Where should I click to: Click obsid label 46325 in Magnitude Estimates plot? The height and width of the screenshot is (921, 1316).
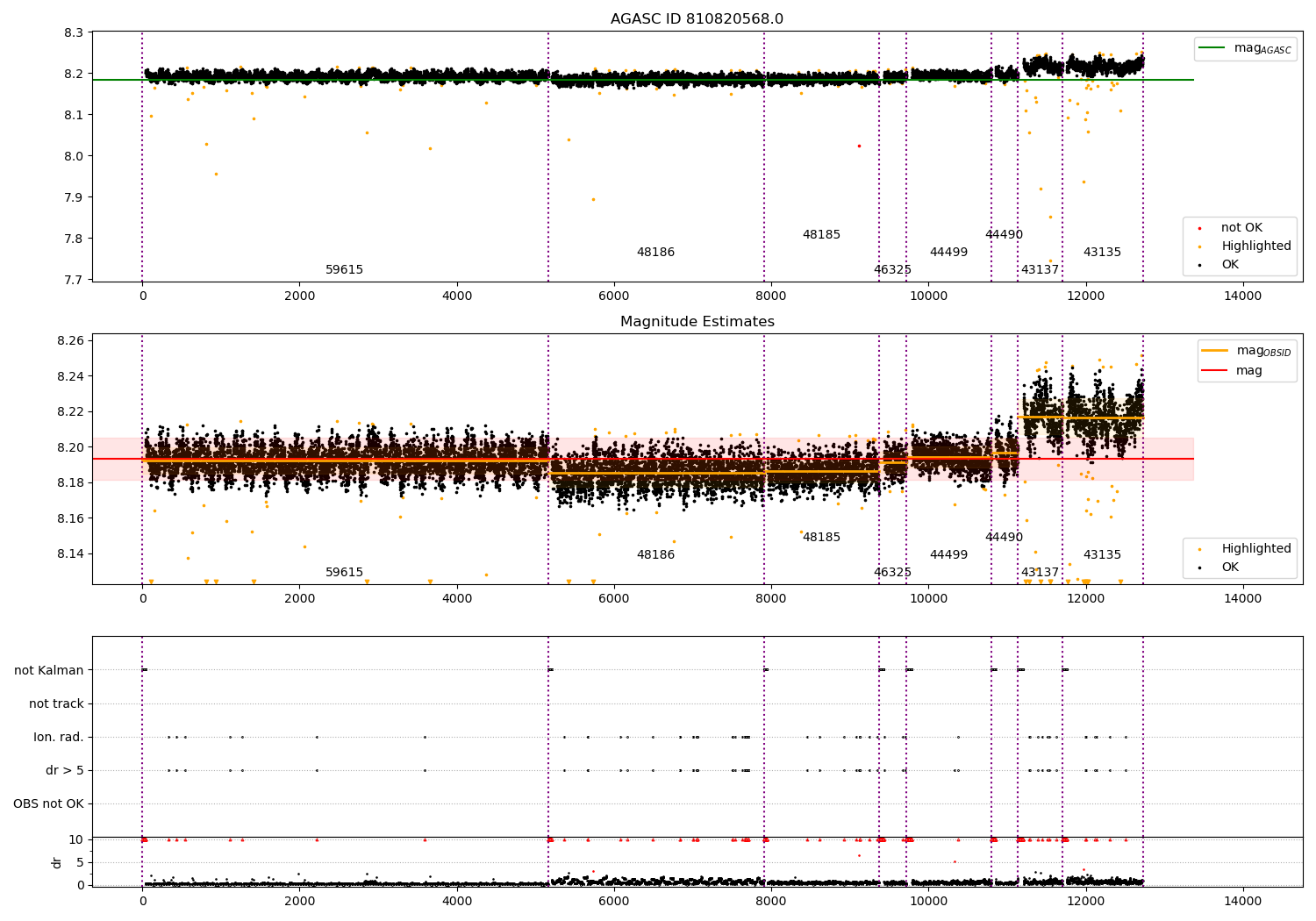(892, 572)
